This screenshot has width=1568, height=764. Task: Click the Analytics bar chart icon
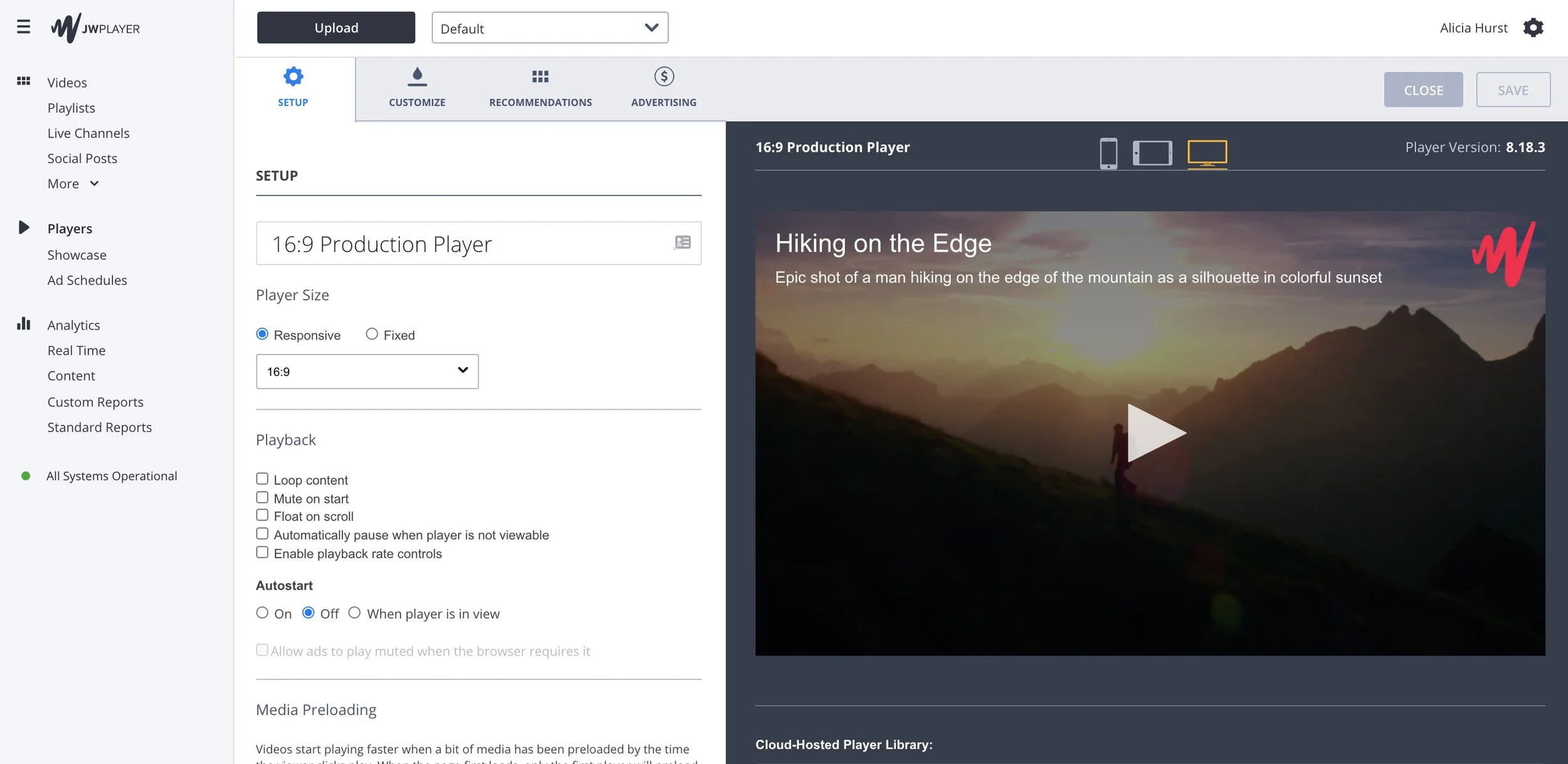click(x=24, y=324)
